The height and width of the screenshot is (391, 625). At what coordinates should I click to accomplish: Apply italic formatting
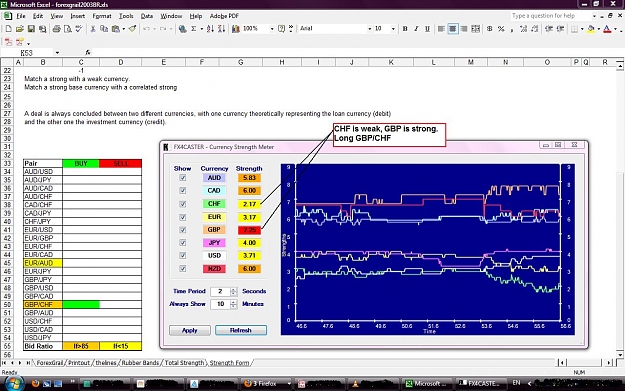pos(416,29)
